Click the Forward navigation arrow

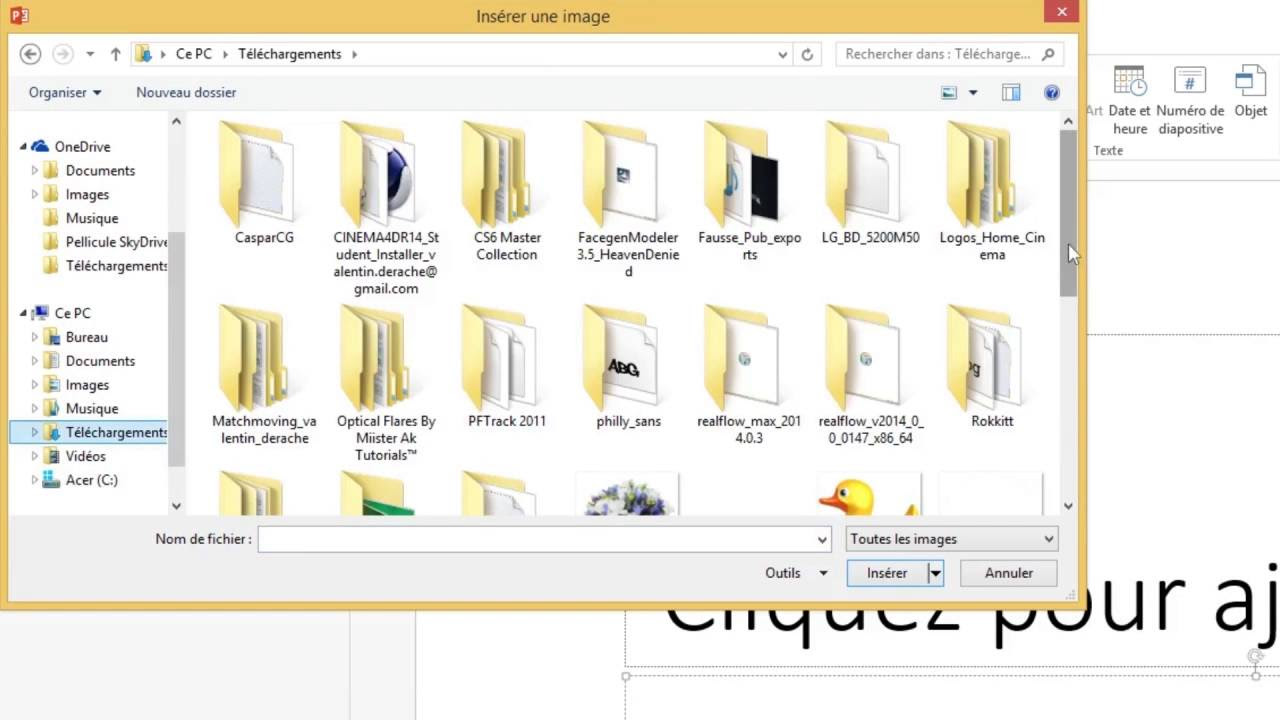tap(62, 54)
